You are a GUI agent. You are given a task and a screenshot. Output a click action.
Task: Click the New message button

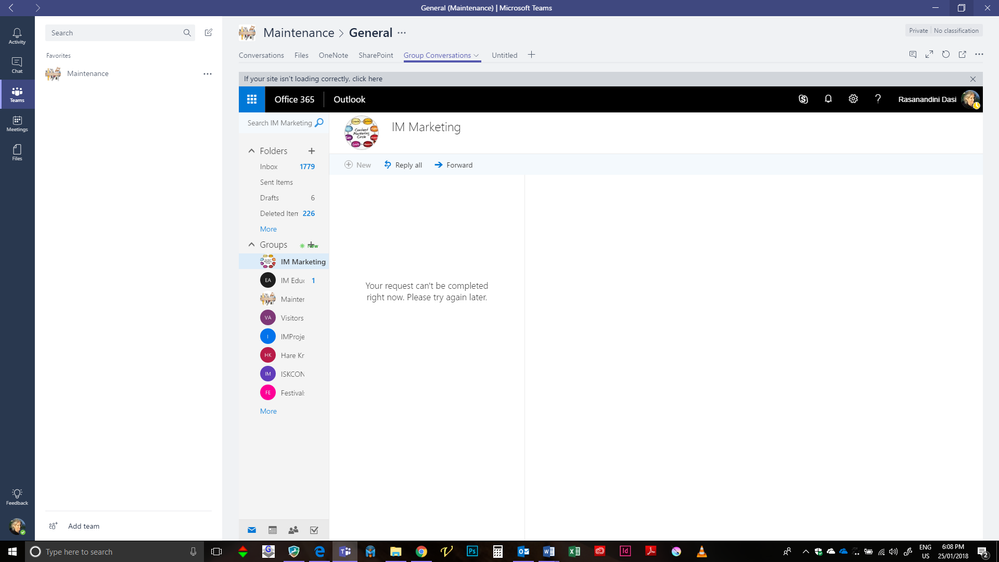coord(357,165)
